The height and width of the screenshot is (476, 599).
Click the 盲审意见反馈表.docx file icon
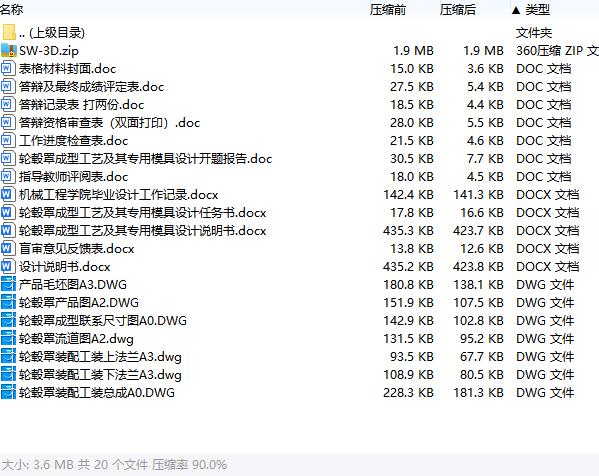coord(8,248)
